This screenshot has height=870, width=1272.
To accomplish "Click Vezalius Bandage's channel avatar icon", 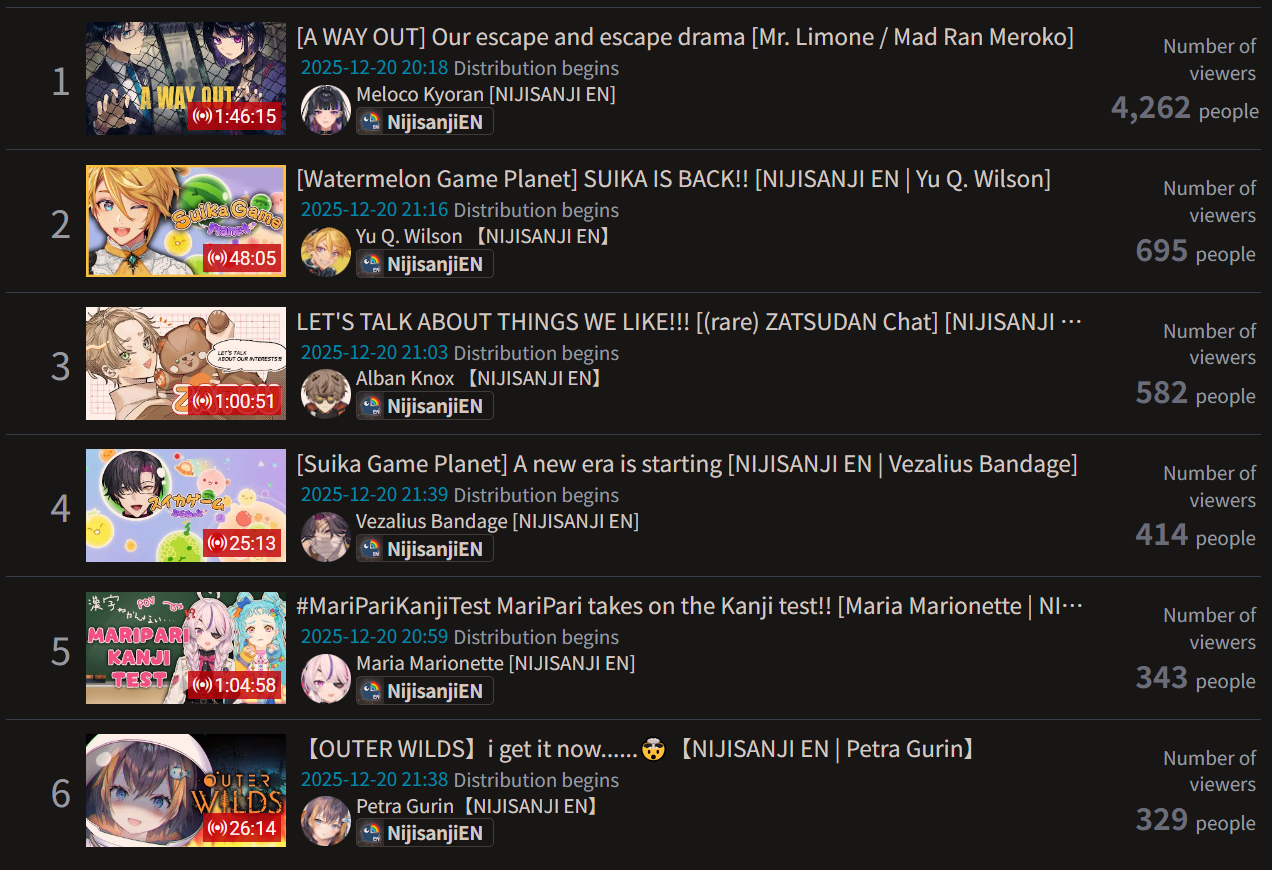I will coord(325,537).
